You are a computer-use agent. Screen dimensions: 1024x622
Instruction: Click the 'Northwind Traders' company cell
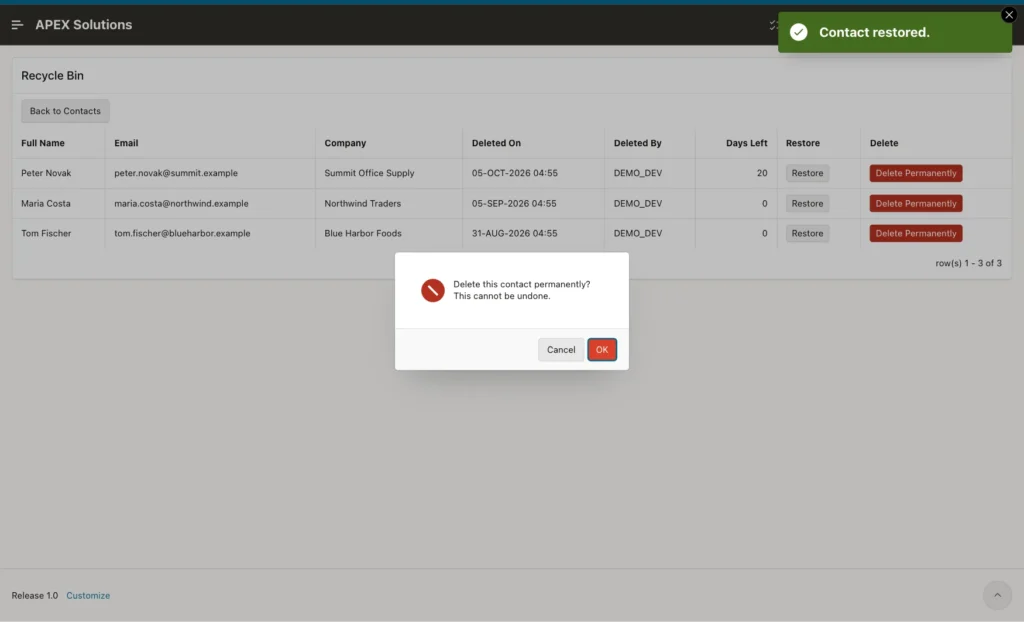[362, 203]
